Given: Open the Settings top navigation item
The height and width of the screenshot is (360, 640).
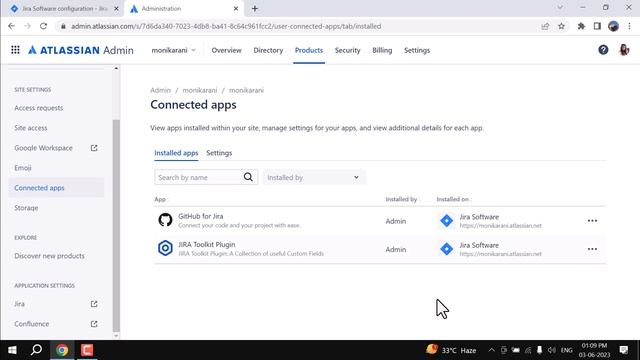Looking at the screenshot, I should (417, 50).
